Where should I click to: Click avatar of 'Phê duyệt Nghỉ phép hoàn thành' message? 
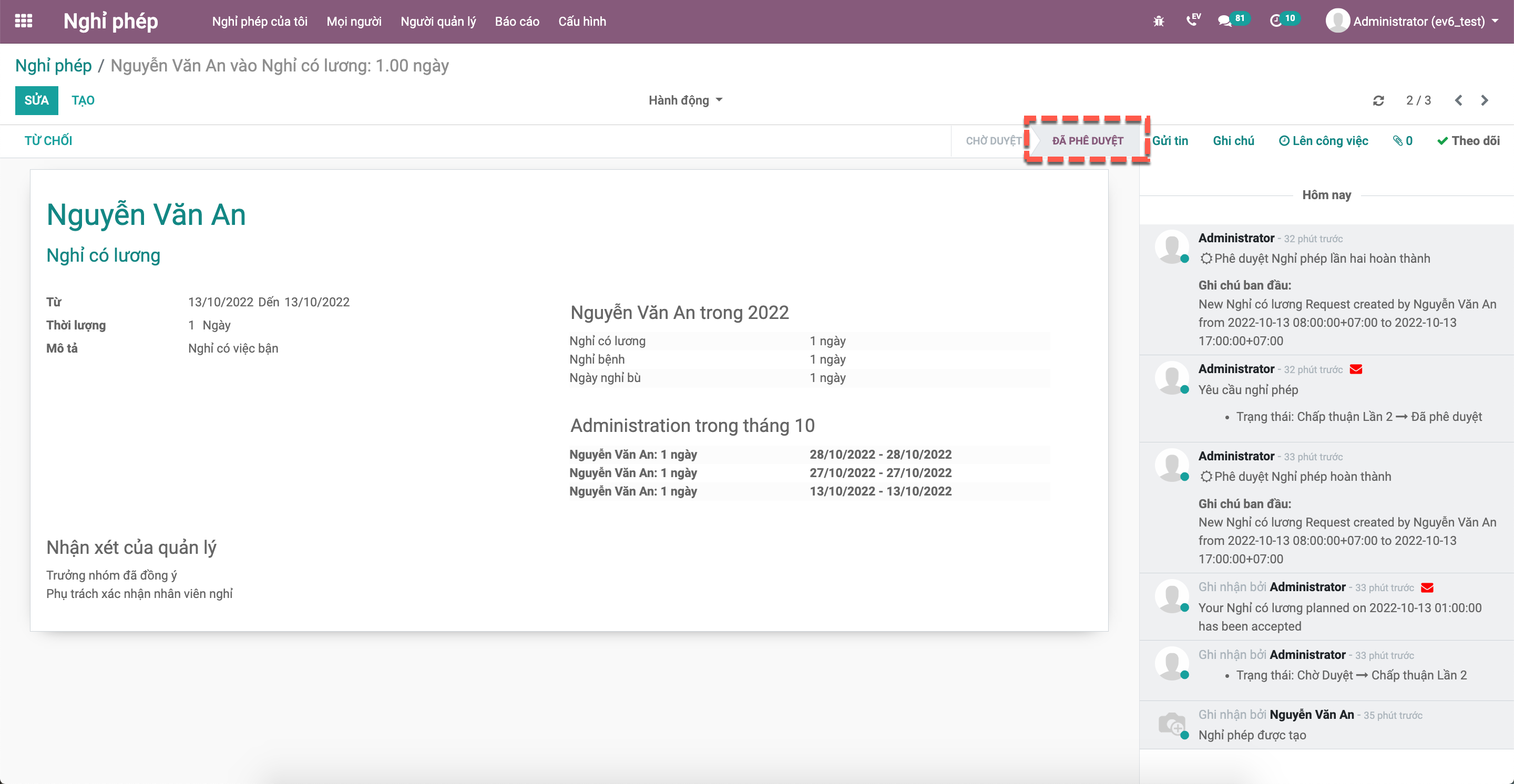pyautogui.click(x=1171, y=465)
